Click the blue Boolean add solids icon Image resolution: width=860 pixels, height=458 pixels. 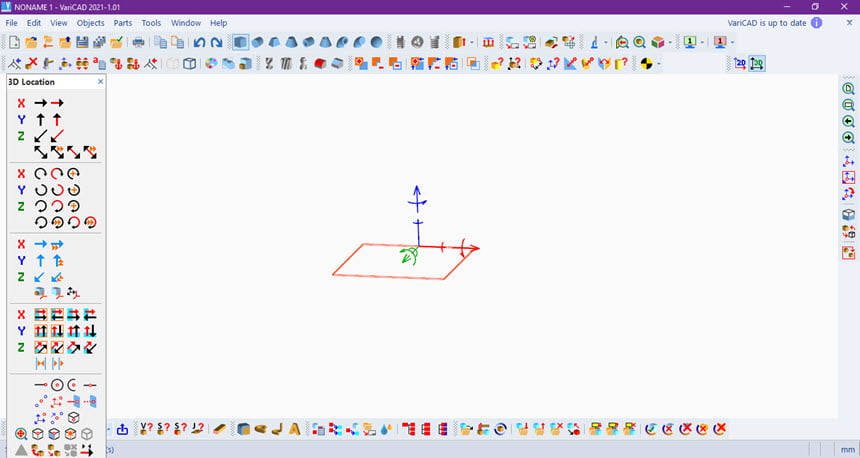[360, 64]
